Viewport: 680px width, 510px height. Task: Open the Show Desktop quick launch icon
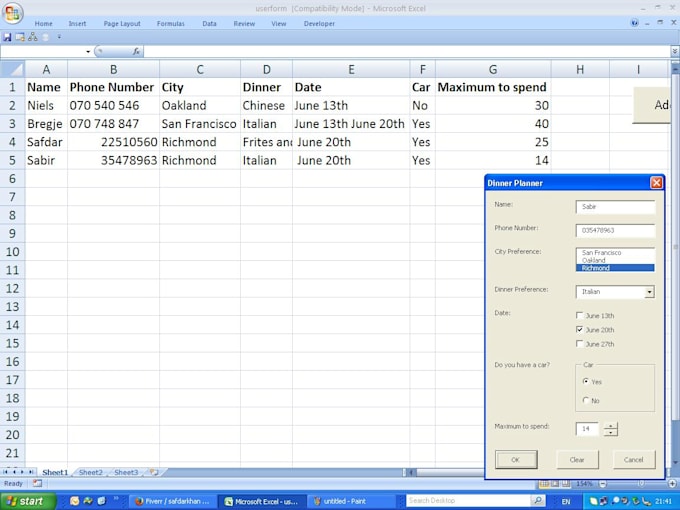102,501
